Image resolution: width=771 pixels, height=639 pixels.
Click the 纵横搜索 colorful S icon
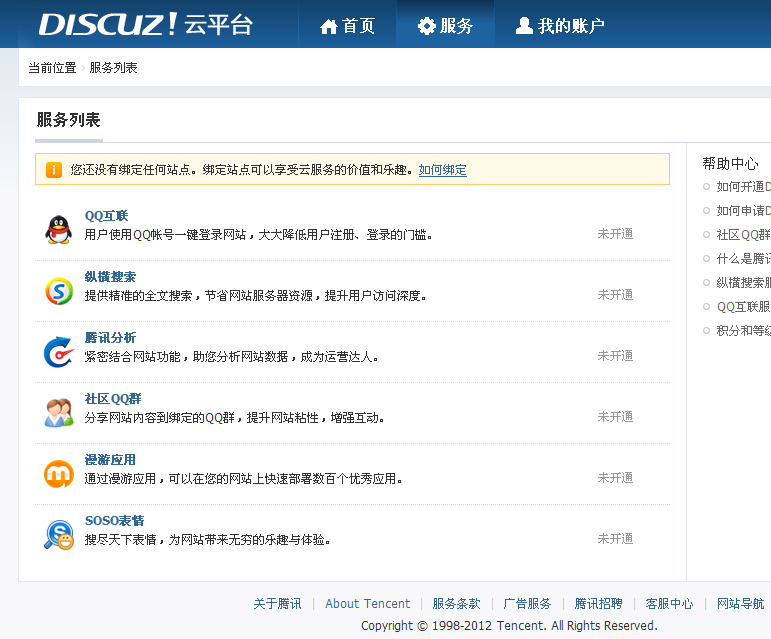59,291
